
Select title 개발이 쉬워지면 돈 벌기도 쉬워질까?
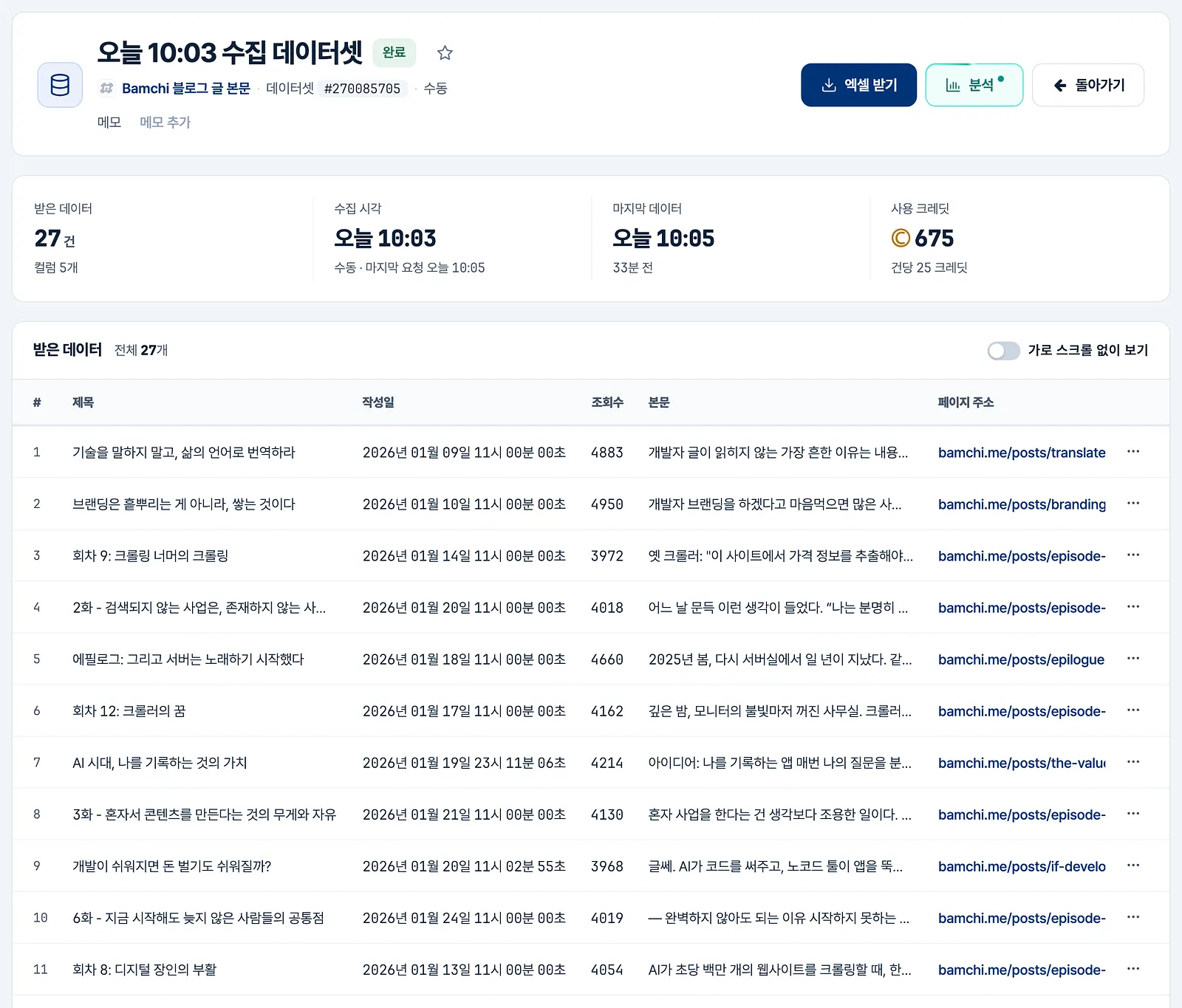tap(172, 865)
